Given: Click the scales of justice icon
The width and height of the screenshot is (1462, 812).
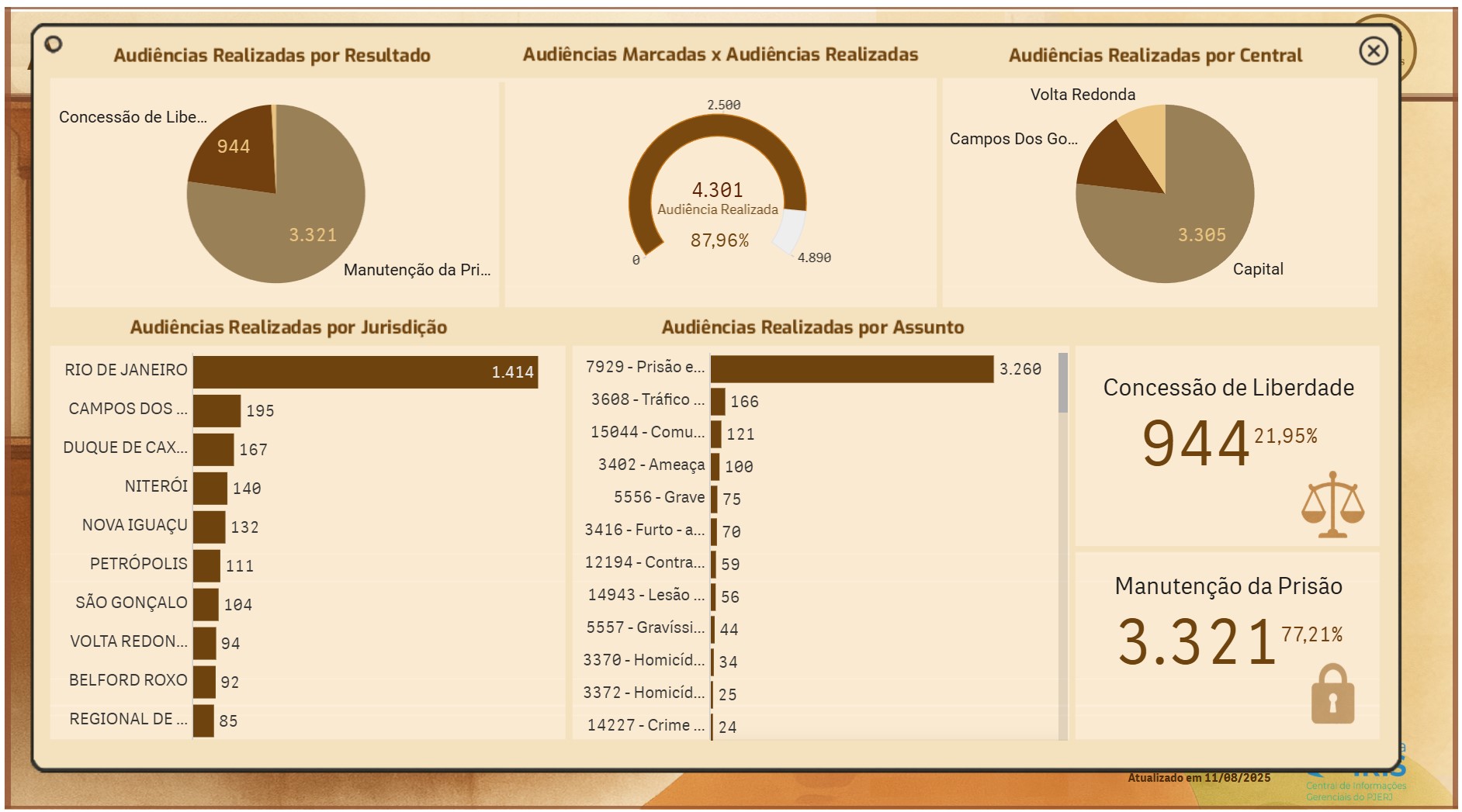Looking at the screenshot, I should pyautogui.click(x=1332, y=505).
